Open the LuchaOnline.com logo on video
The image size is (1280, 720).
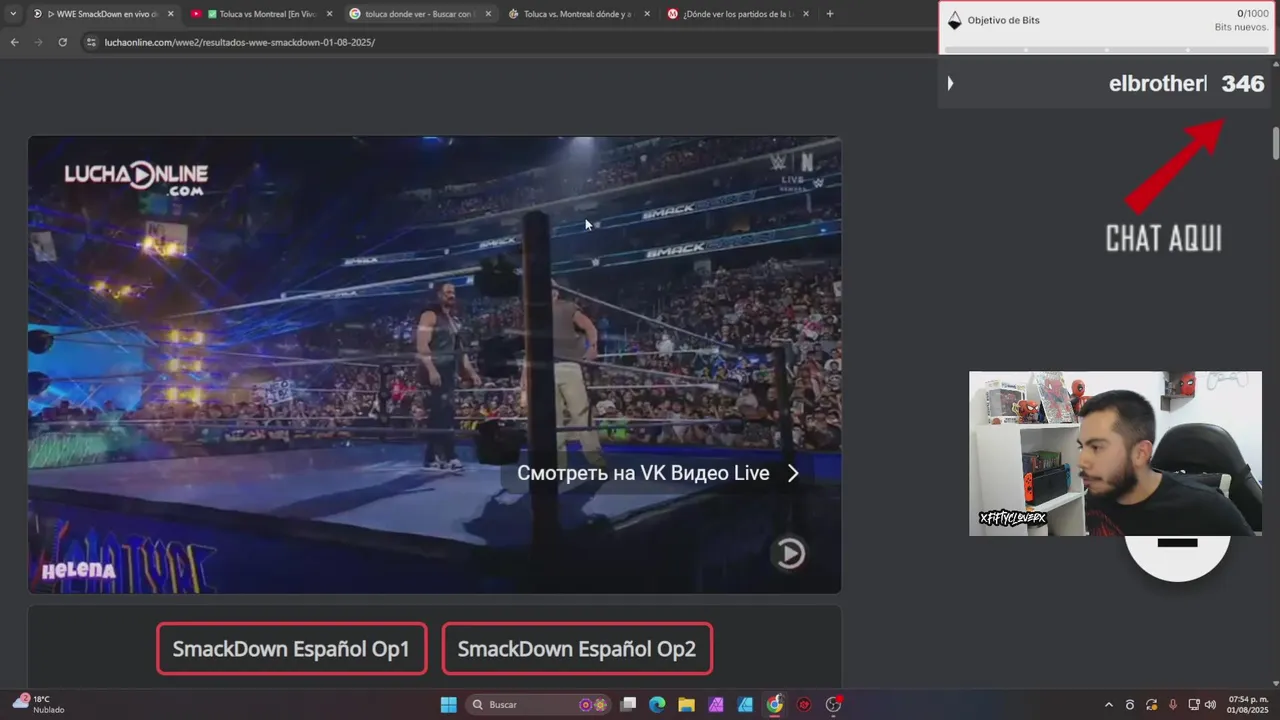(x=136, y=178)
